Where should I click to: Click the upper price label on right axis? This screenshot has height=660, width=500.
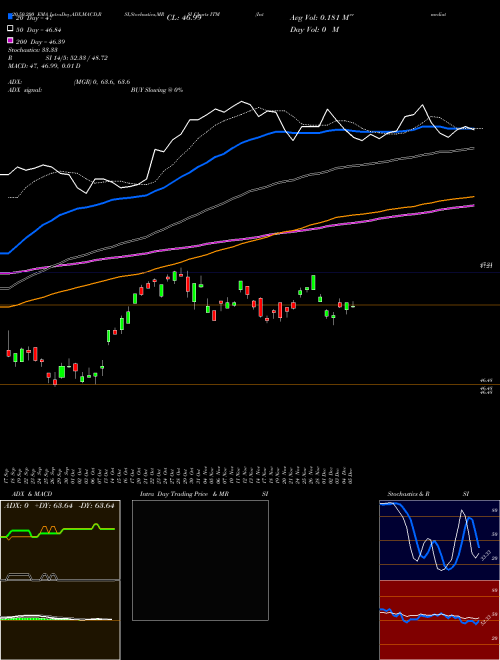487,265
